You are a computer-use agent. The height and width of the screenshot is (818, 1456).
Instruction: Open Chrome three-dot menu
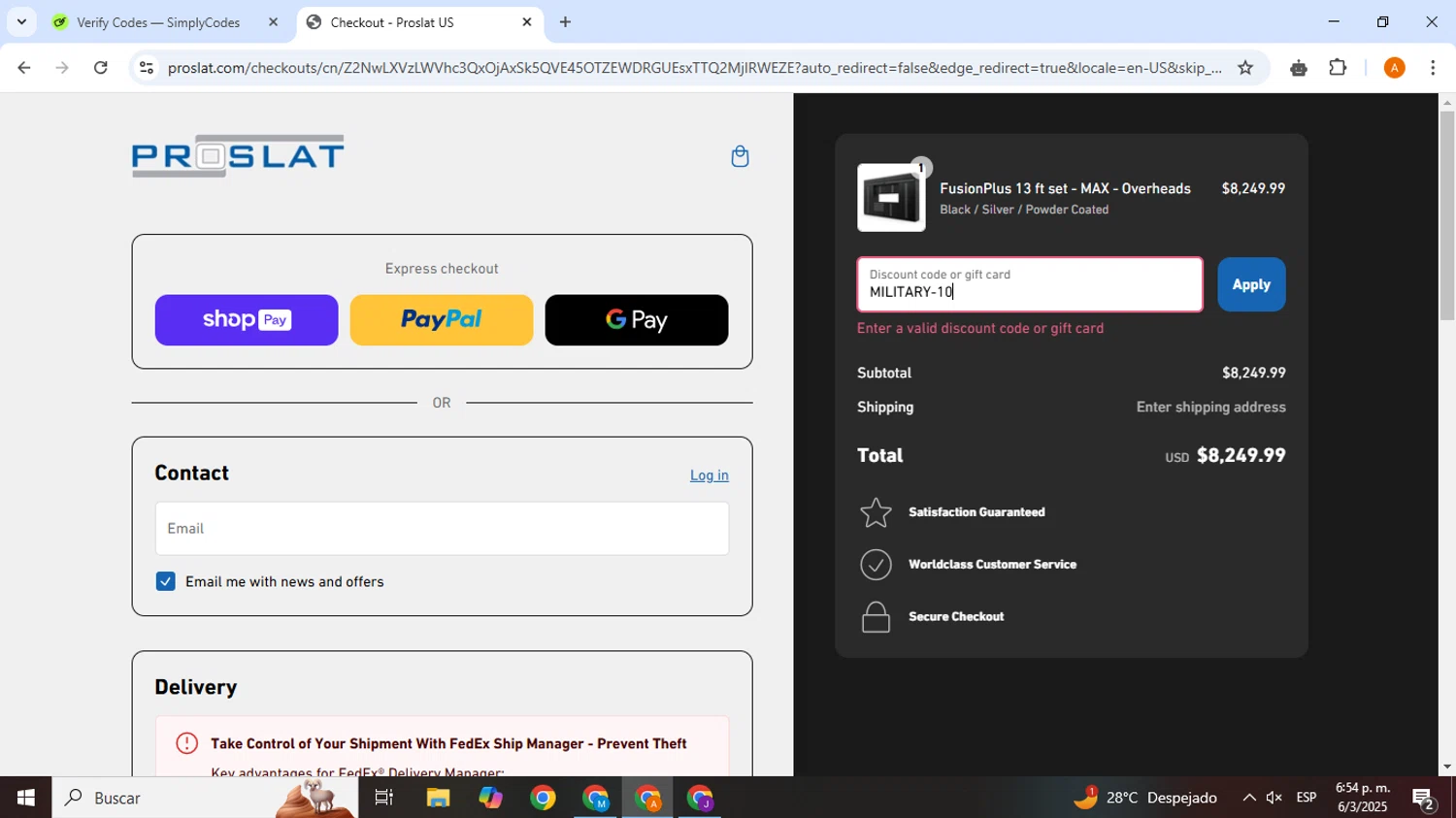[x=1433, y=68]
